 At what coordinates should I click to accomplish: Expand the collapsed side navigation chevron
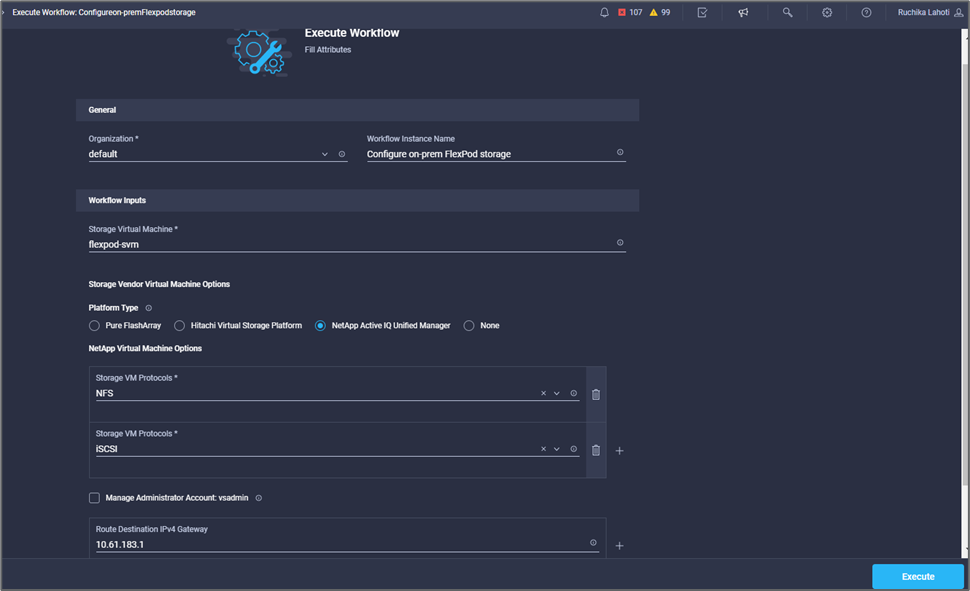[x=5, y=12]
